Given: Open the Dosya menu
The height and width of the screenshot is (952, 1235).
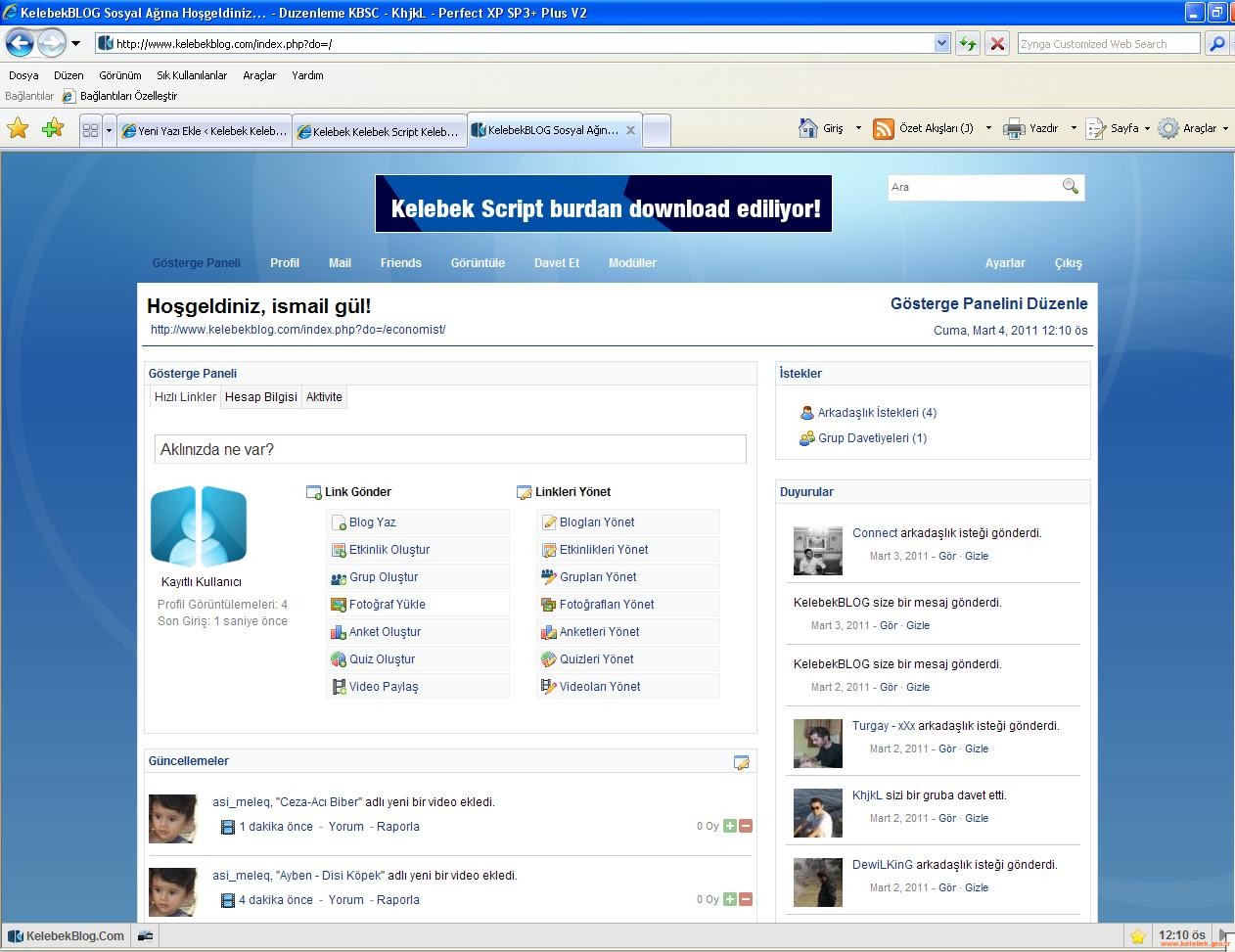Looking at the screenshot, I should [x=23, y=75].
